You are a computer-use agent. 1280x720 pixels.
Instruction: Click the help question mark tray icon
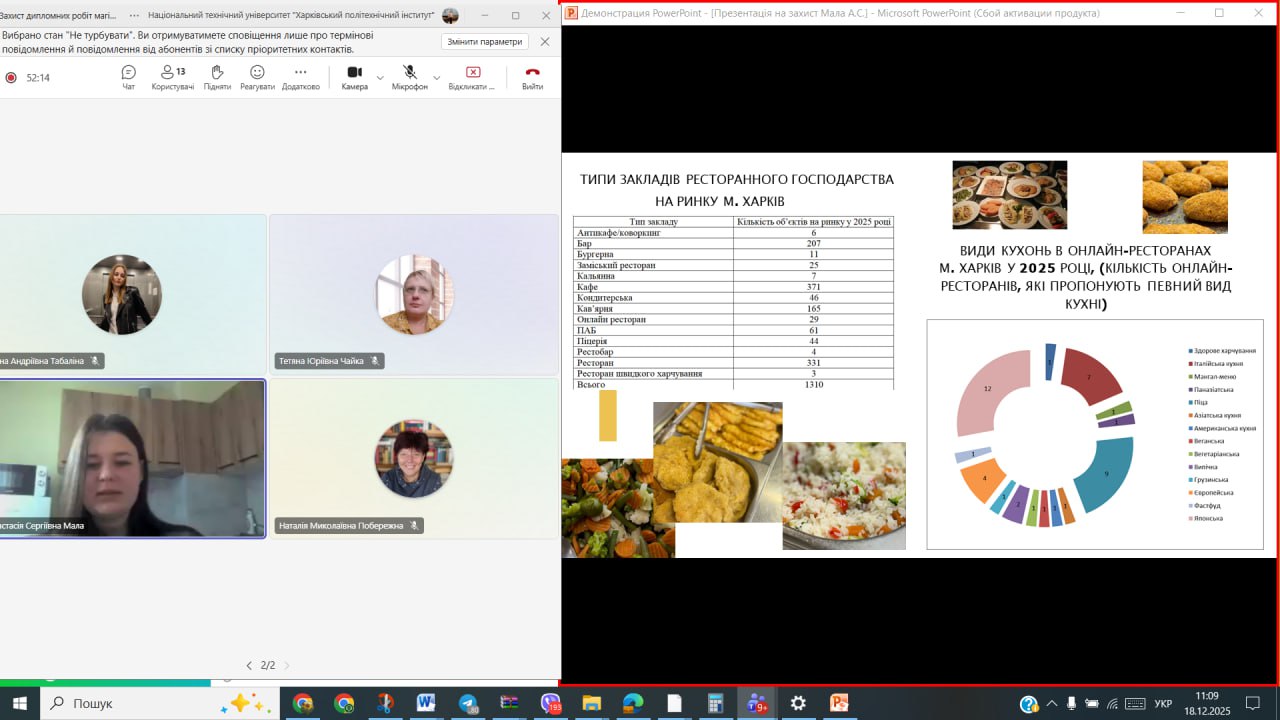(1028, 704)
